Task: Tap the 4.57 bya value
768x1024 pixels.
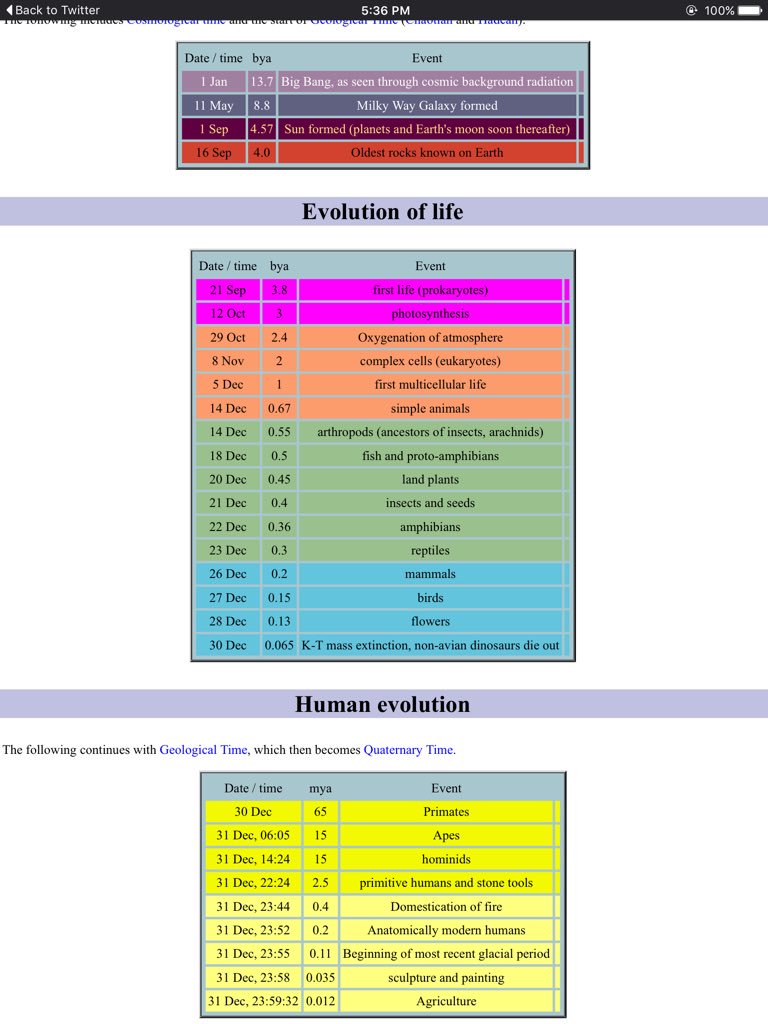Action: point(262,129)
